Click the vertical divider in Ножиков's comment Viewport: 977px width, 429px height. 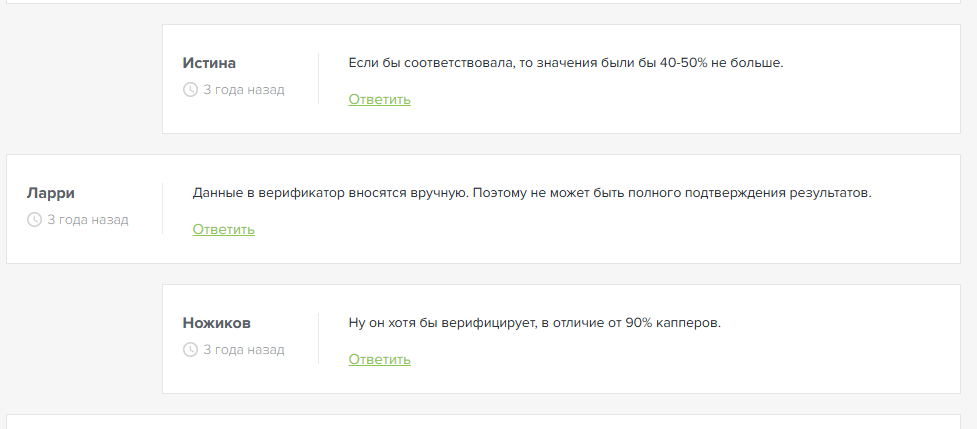pos(318,338)
